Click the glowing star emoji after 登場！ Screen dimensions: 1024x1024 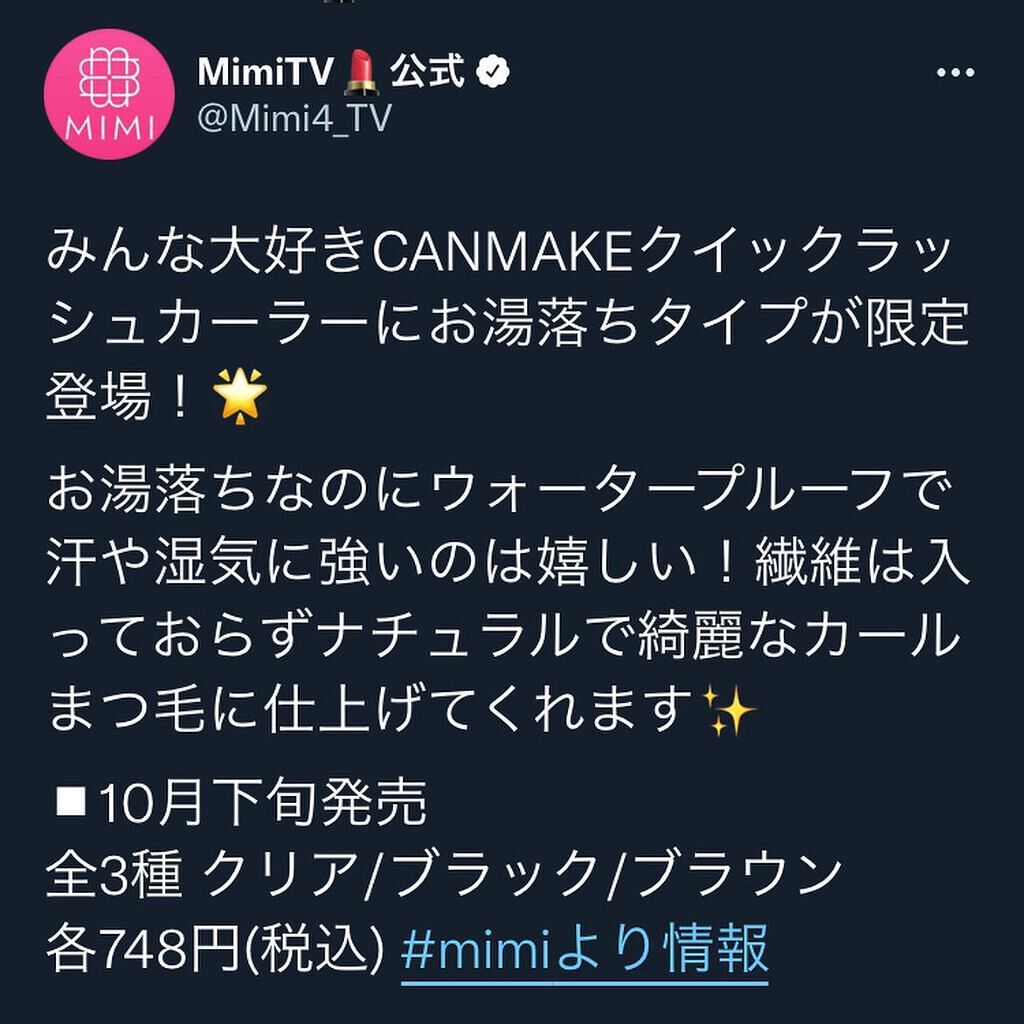[x=240, y=396]
